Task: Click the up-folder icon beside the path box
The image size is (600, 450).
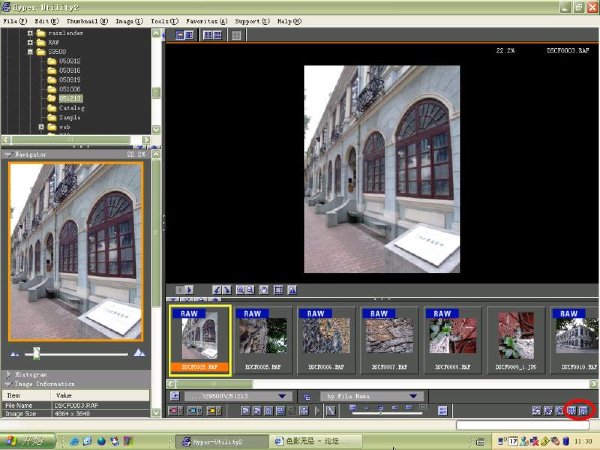Action: point(174,396)
